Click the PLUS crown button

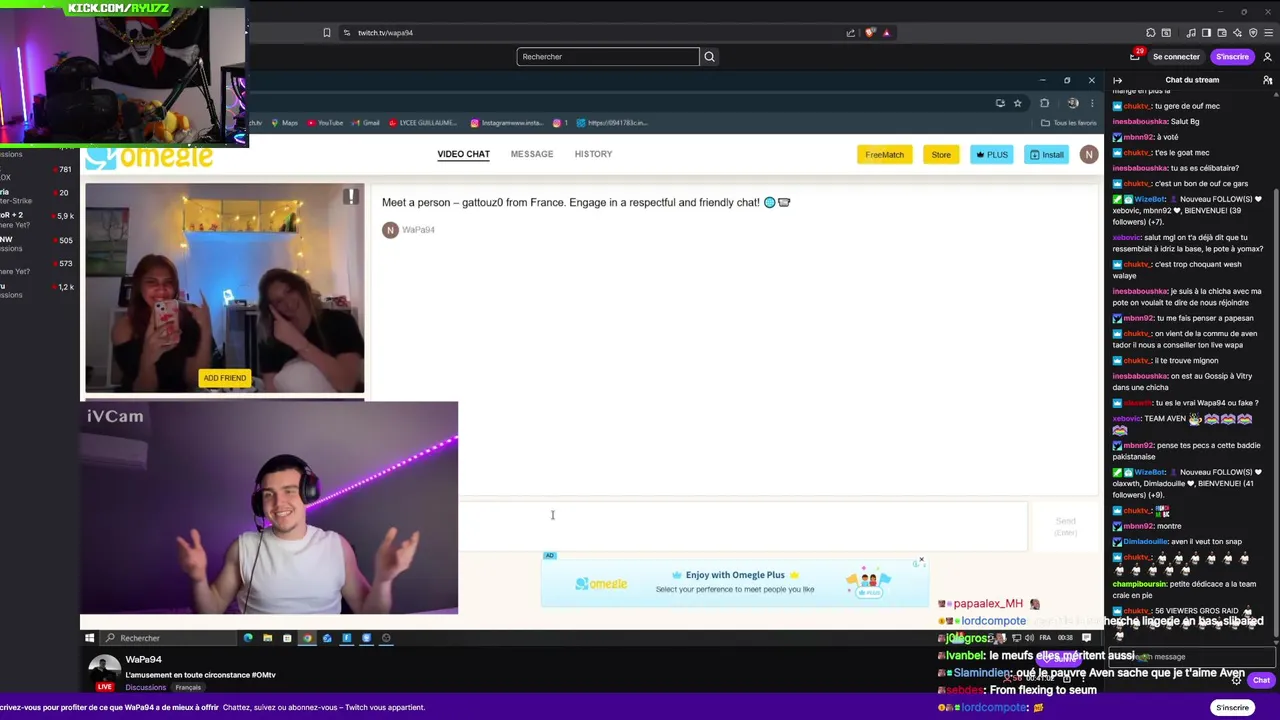click(992, 155)
